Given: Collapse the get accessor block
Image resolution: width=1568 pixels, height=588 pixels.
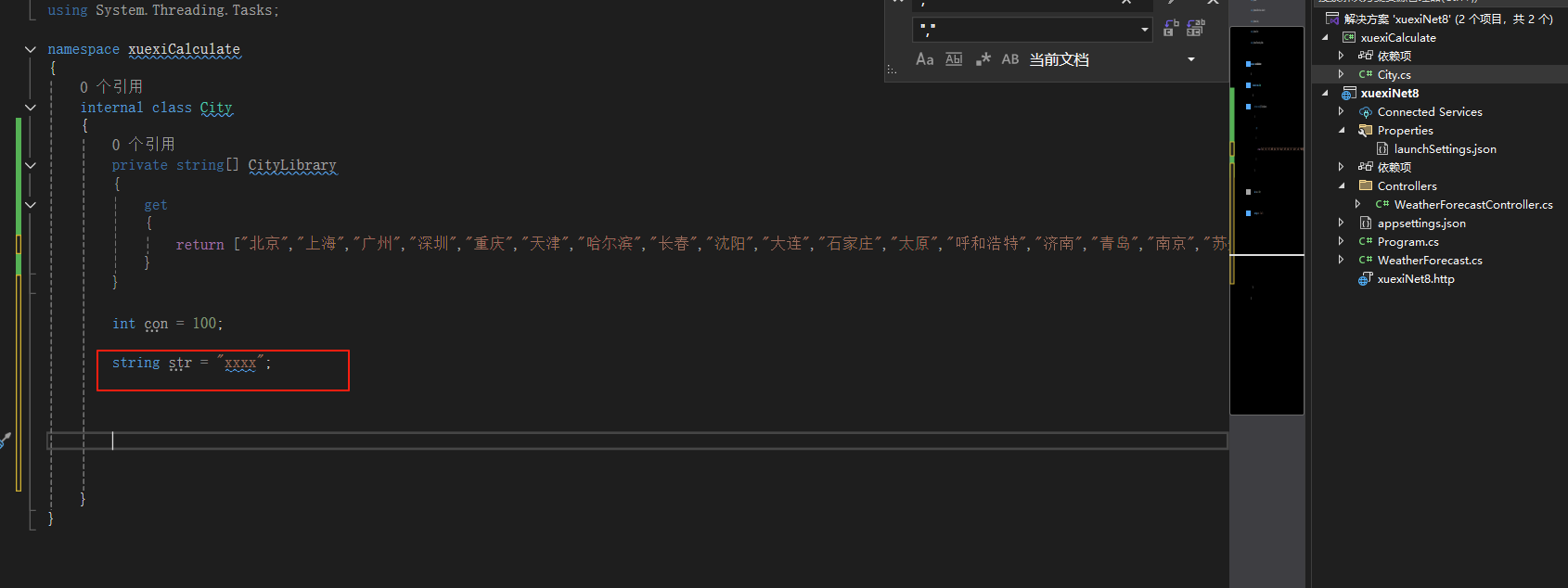Looking at the screenshot, I should [x=31, y=205].
